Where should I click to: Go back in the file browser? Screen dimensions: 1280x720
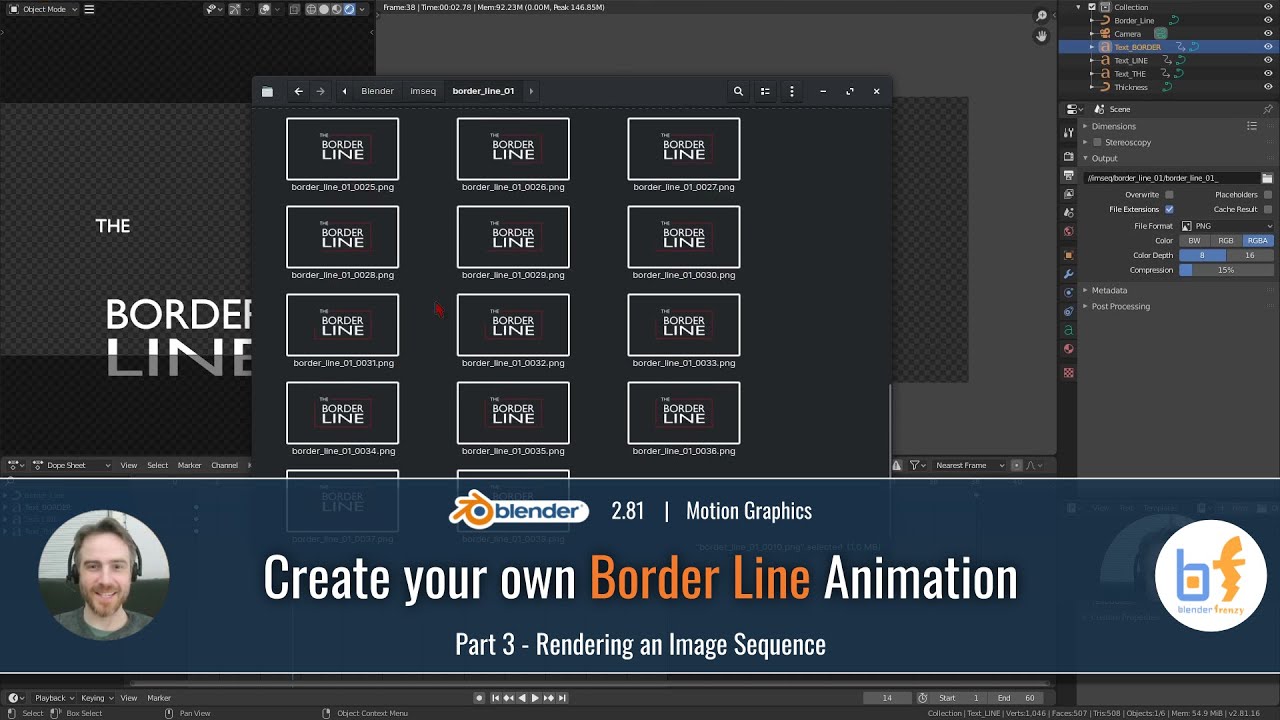click(x=298, y=91)
